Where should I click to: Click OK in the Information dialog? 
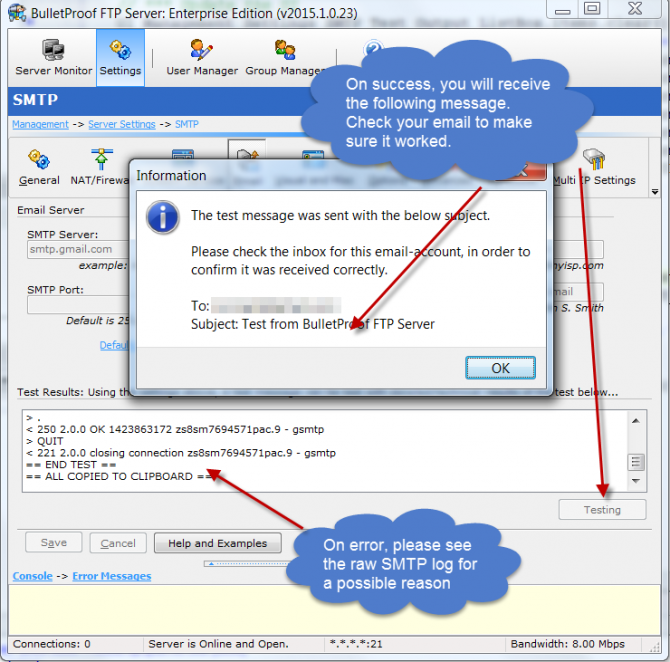[500, 368]
